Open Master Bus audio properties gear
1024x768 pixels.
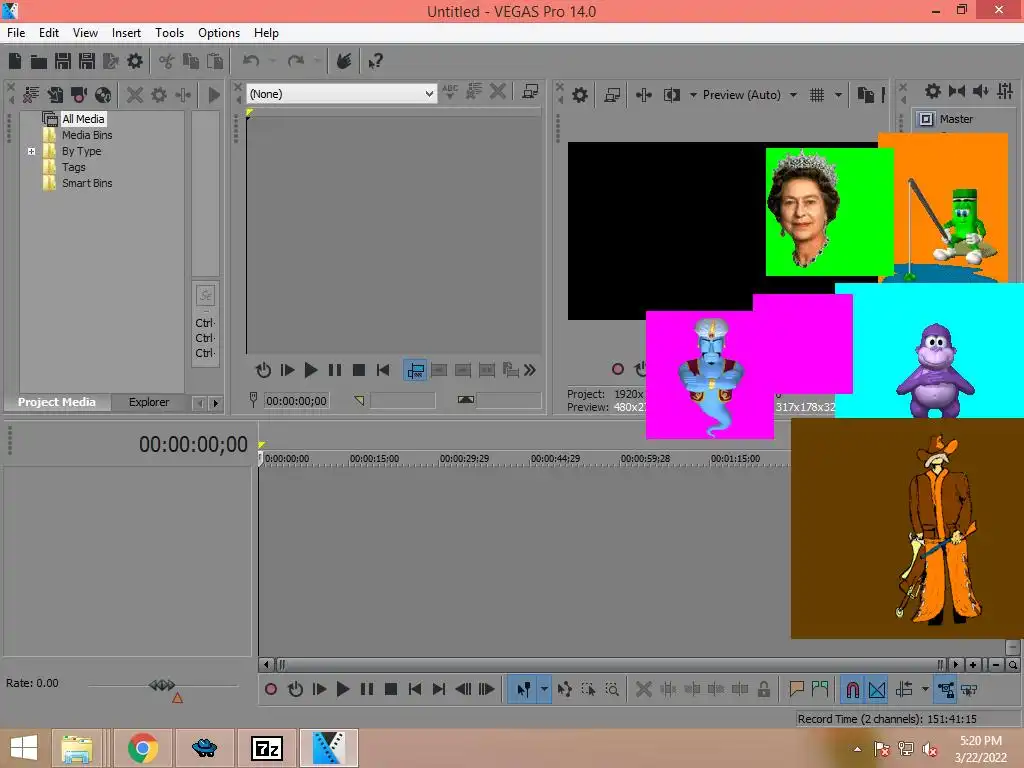(933, 91)
